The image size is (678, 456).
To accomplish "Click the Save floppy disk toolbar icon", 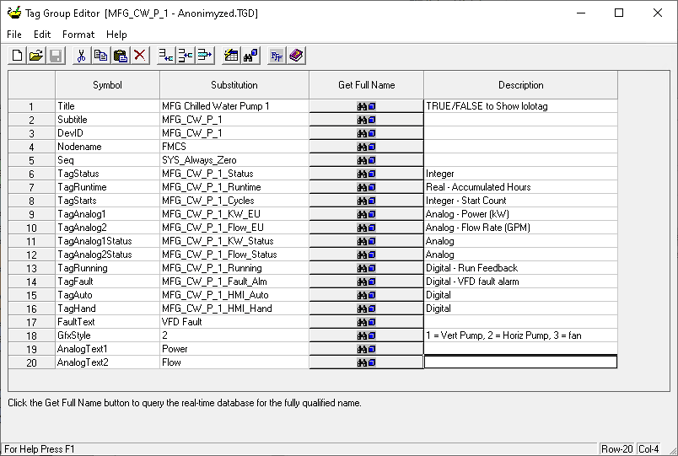I will 55,56.
